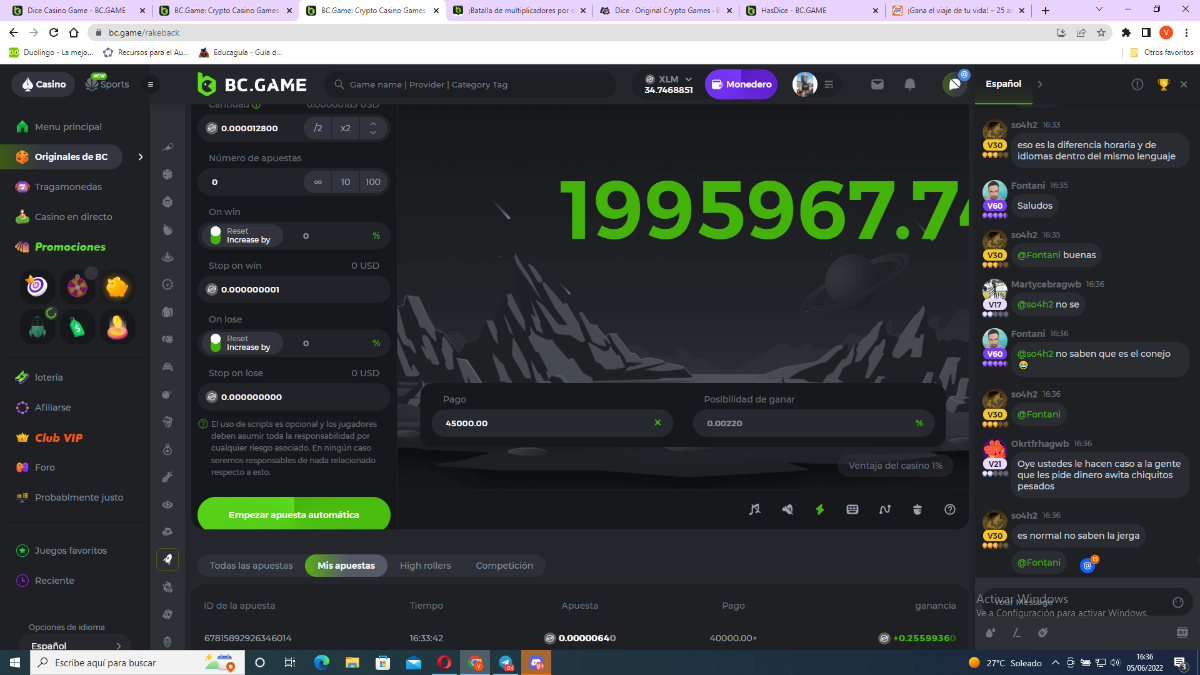Screen dimensions: 1200x675
Task: Toggle the green lightning turbo mode
Action: coord(820,509)
